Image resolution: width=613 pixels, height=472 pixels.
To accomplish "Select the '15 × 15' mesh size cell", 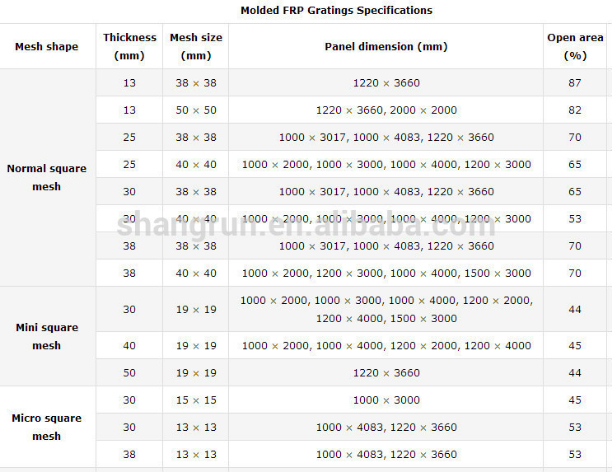I will click(x=196, y=400).
